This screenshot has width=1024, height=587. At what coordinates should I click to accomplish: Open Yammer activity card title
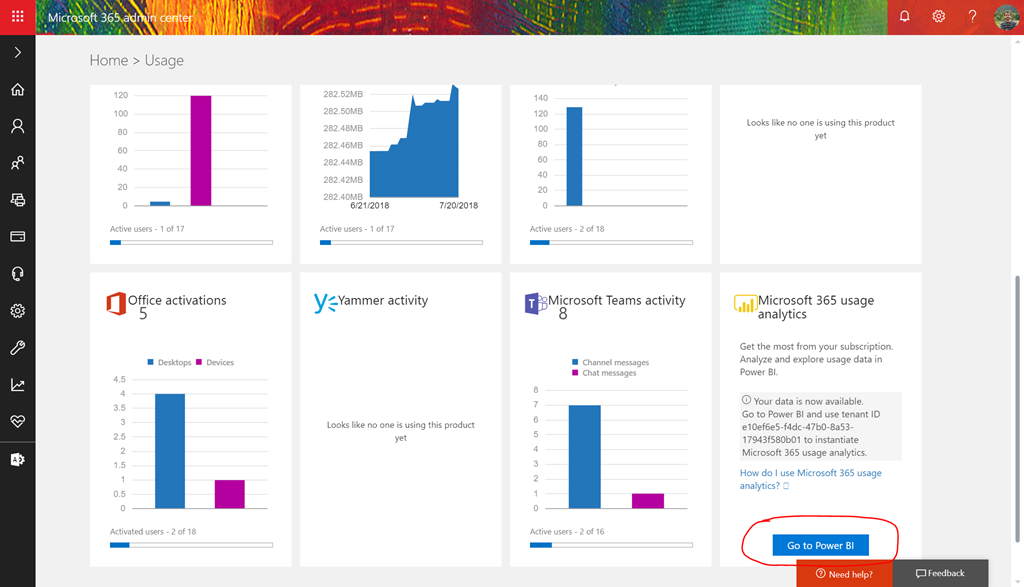tap(383, 300)
